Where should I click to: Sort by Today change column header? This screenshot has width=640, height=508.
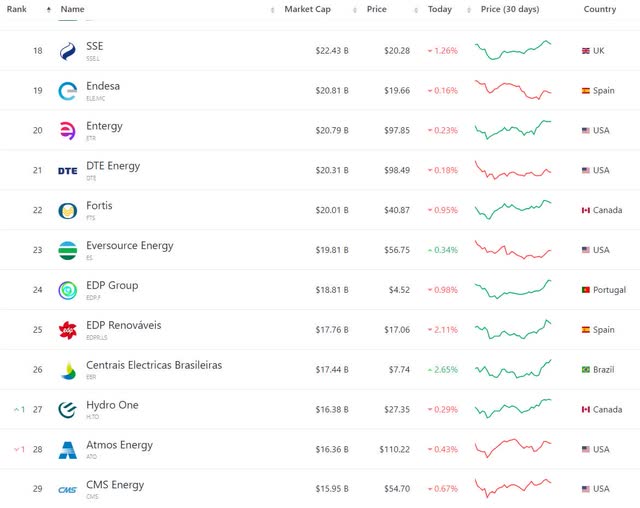(x=440, y=9)
